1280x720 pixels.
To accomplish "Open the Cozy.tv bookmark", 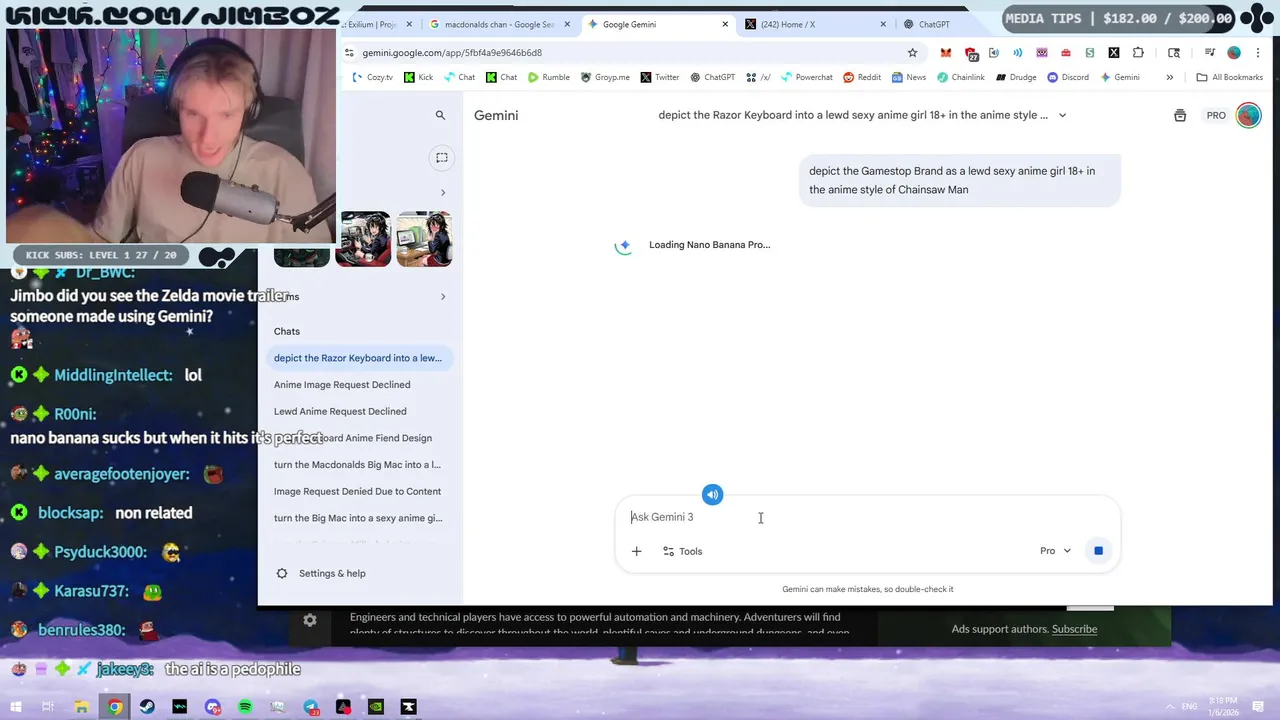I will tap(373, 77).
